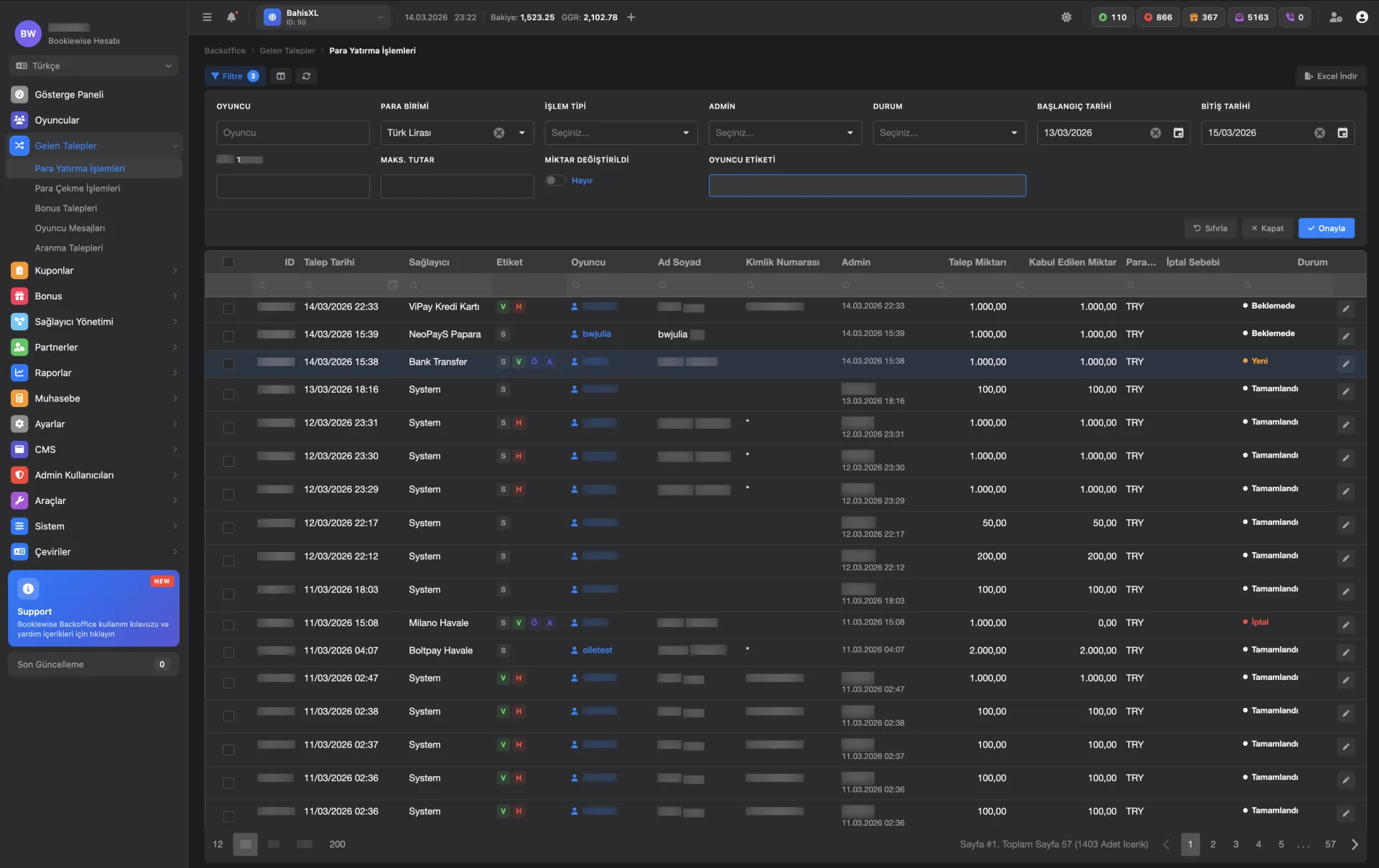This screenshot has height=868, width=1379.
Task: Open Para Çekme İşlemleri menu item
Action: click(78, 188)
